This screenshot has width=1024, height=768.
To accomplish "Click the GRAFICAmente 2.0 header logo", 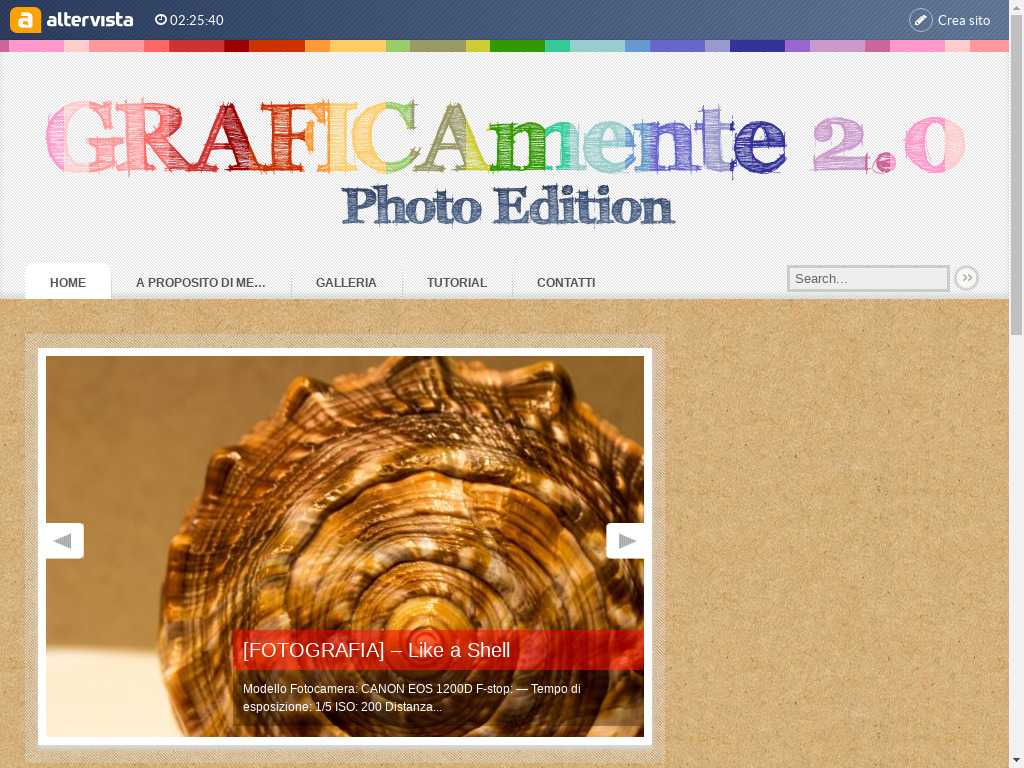I will click(x=505, y=137).
